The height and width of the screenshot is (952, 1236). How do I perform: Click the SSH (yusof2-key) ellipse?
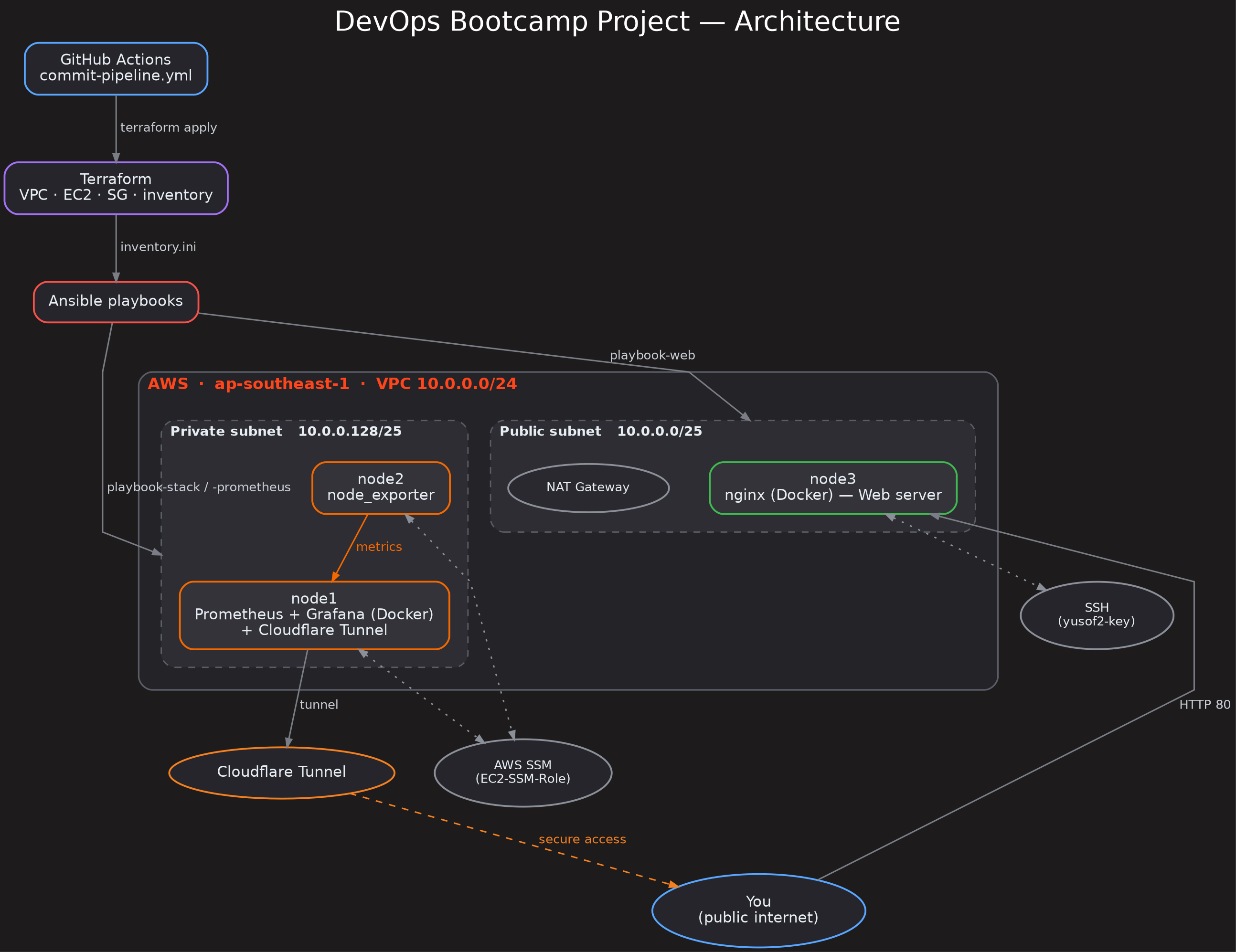pyautogui.click(x=1097, y=615)
